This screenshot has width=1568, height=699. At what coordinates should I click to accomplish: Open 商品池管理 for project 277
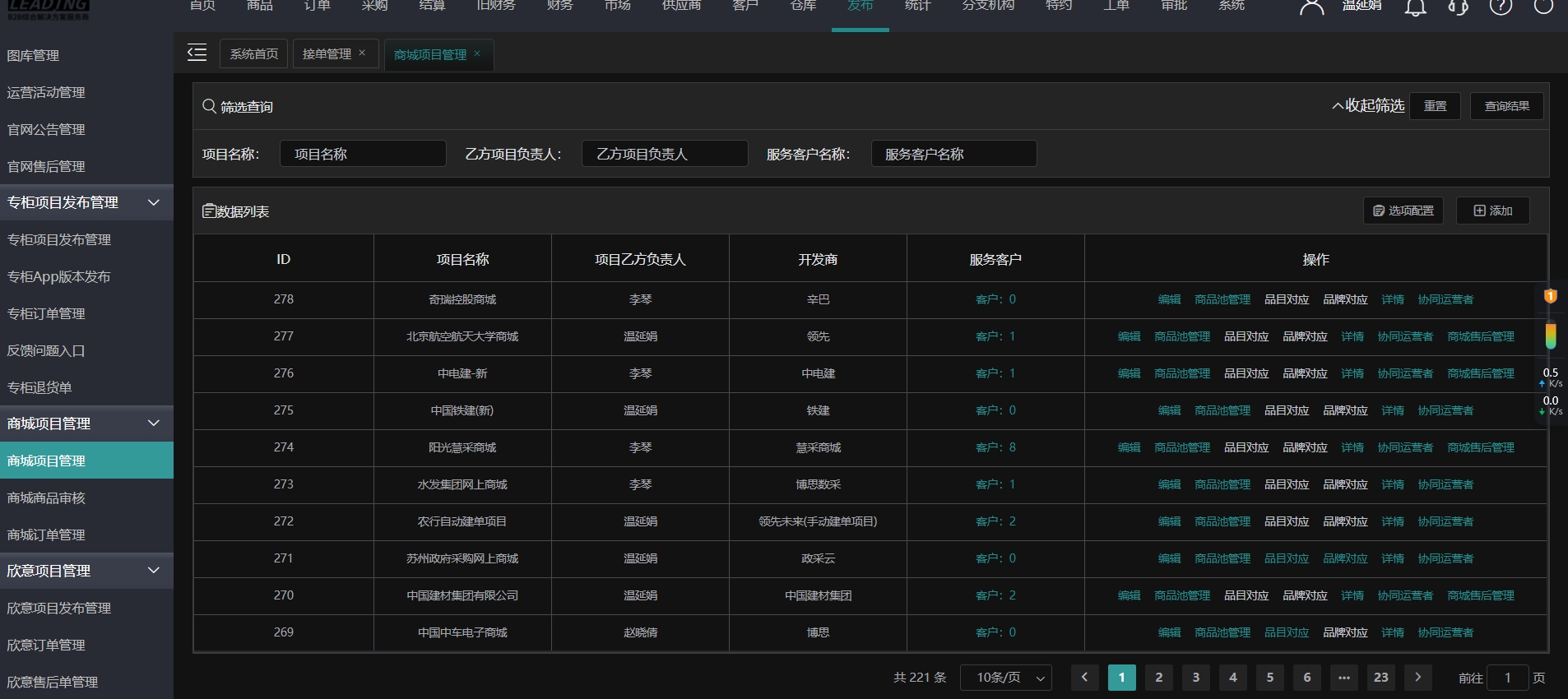[1182, 336]
